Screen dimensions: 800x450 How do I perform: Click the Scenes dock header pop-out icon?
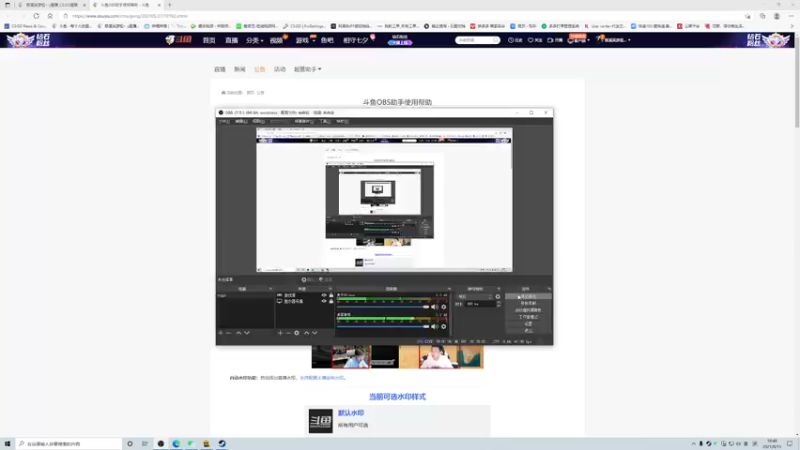[270, 289]
